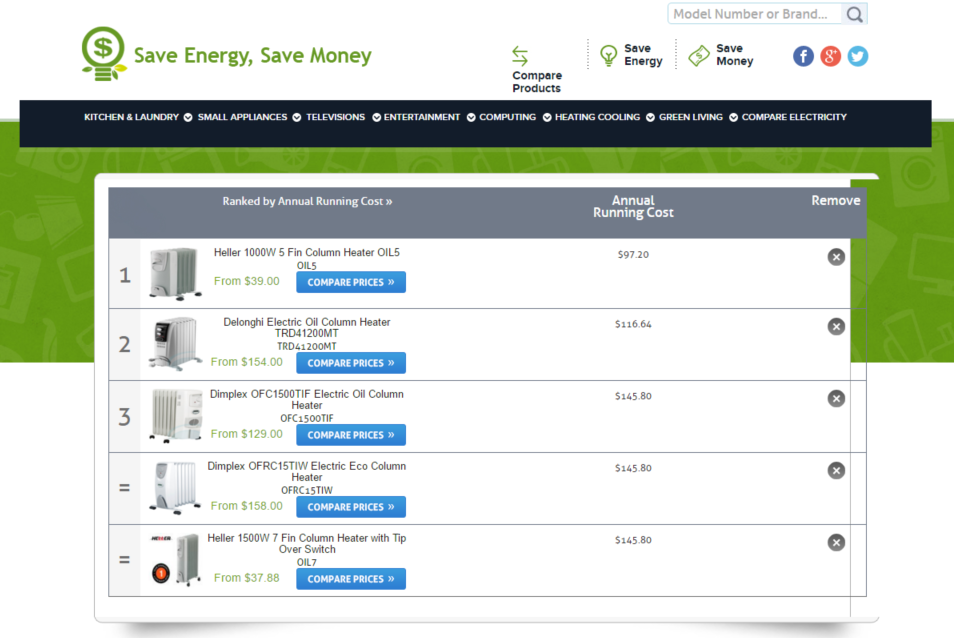Click the From $39.00 price
Viewport: 954px width, 638px height.
coord(246,281)
